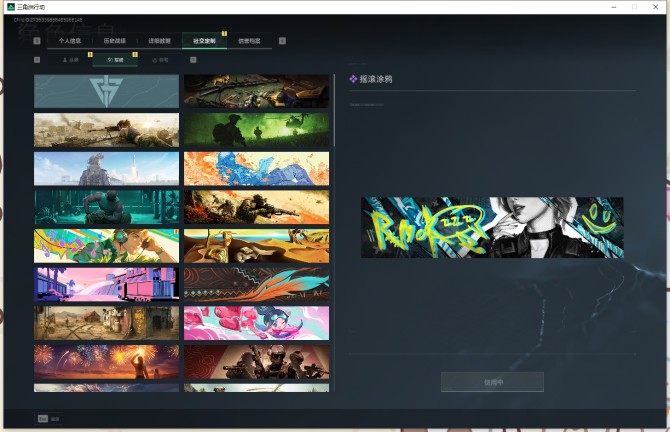Click the key hint right of the medal sub-tab
This screenshot has height=432, width=670.
[x=193, y=60]
